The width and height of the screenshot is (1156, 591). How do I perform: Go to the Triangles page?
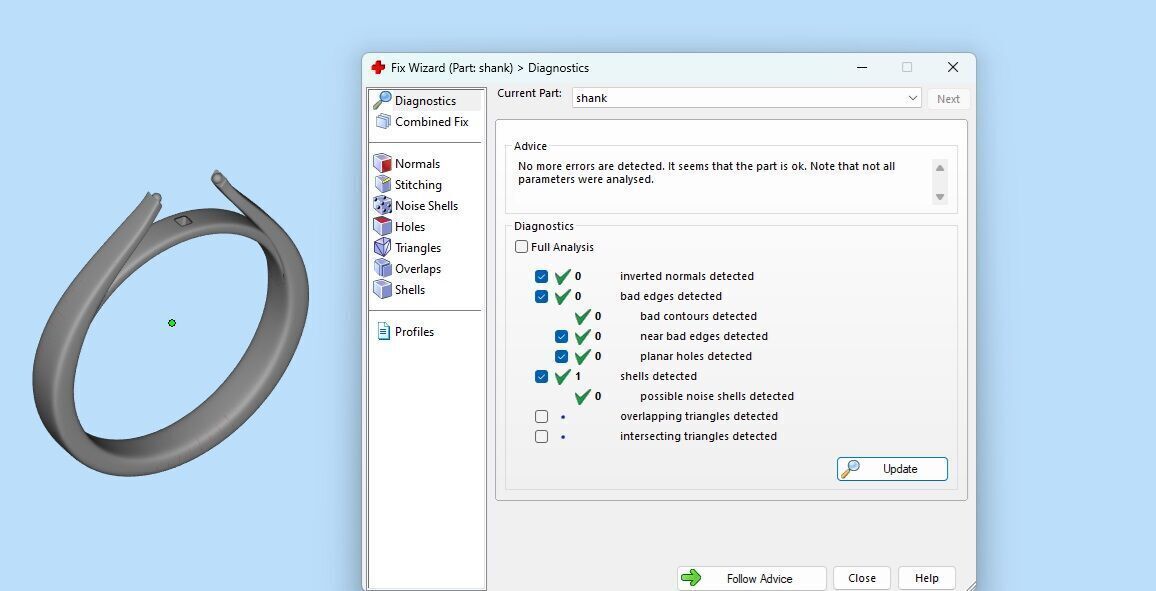point(418,248)
